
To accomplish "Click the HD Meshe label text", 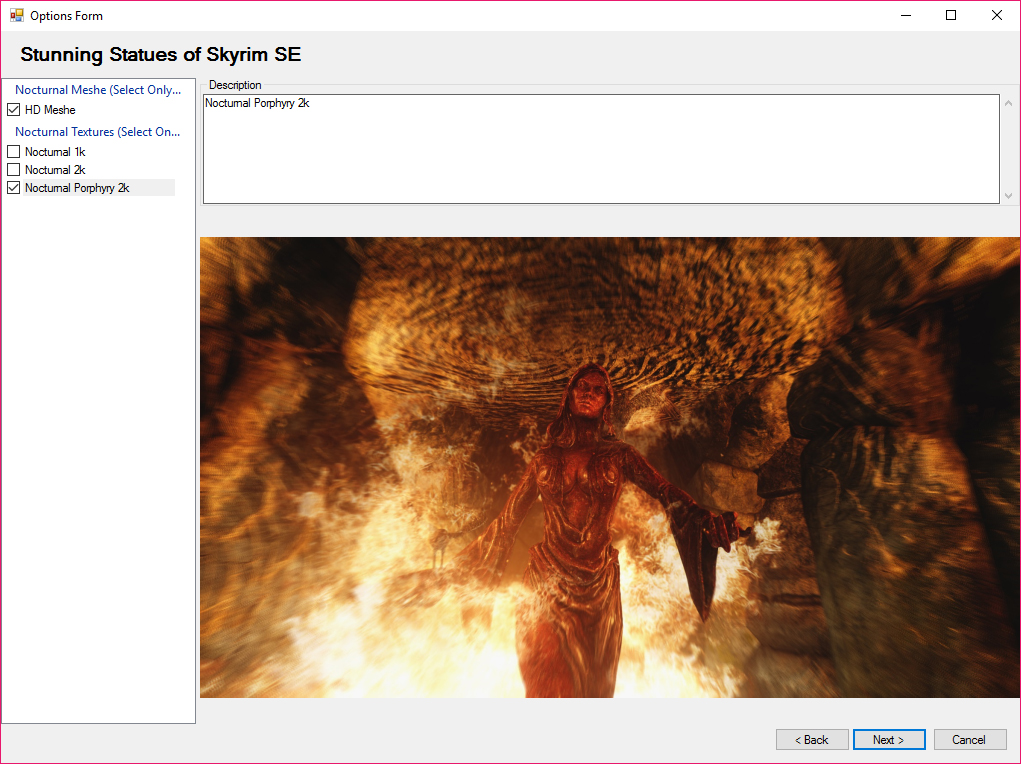I will coord(50,109).
